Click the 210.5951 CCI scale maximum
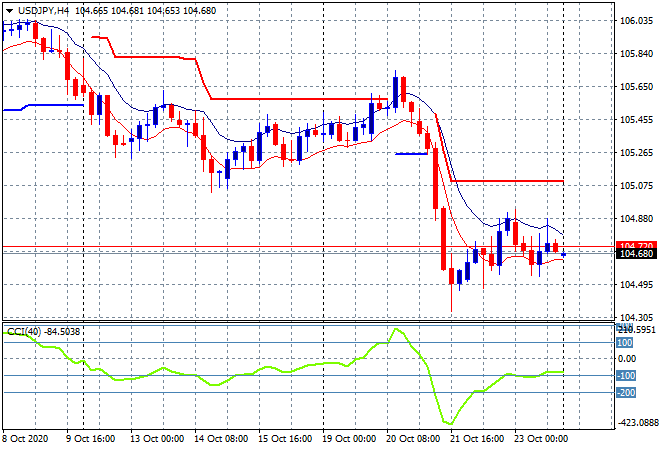Screen dimensions: 660x450 636,329
